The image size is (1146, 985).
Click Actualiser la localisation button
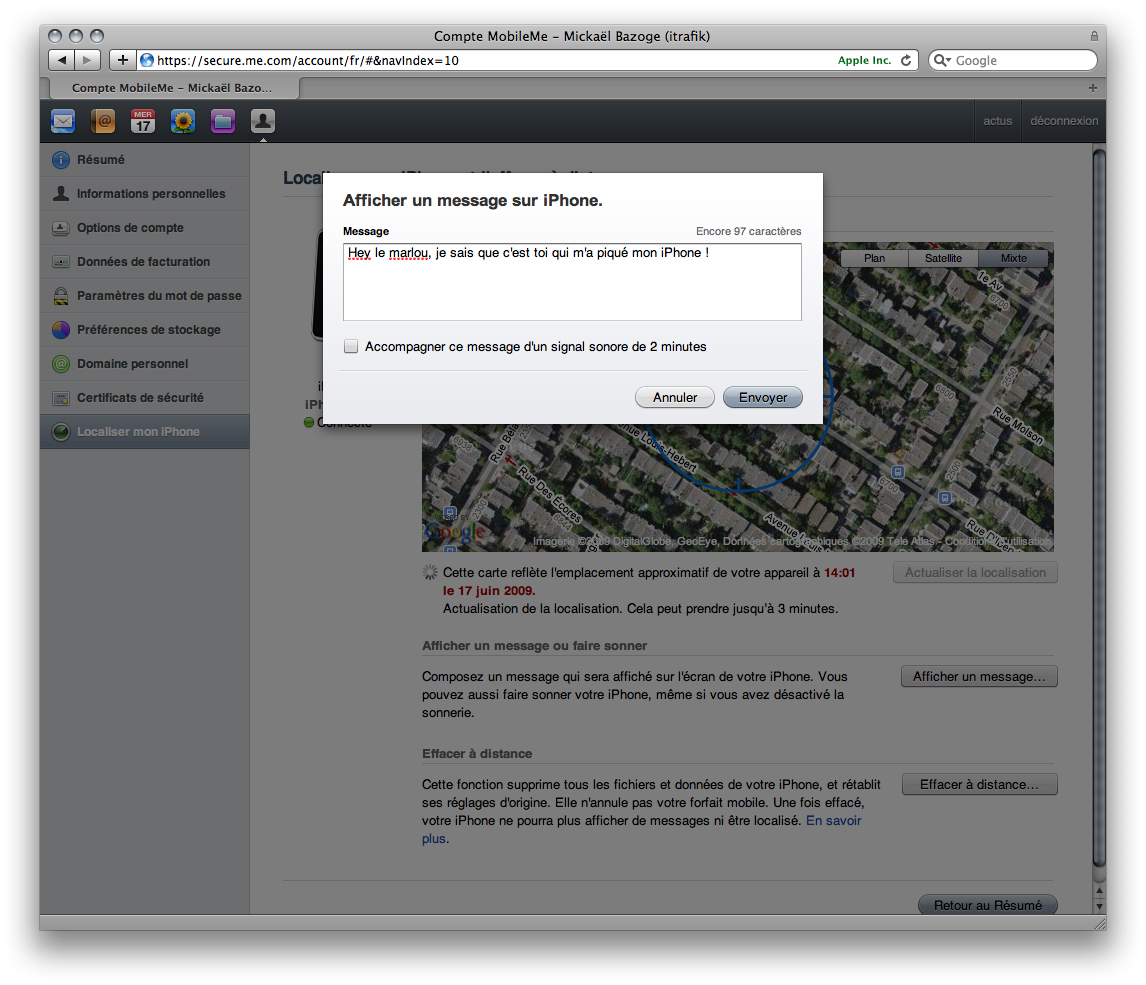click(976, 573)
